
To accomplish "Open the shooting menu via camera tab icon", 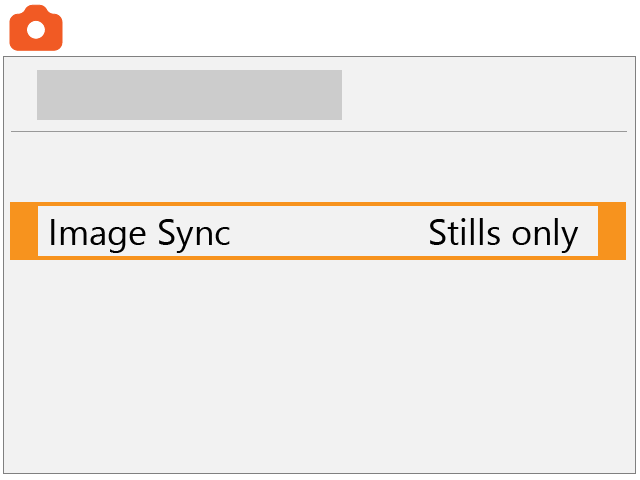I will 36,28.
